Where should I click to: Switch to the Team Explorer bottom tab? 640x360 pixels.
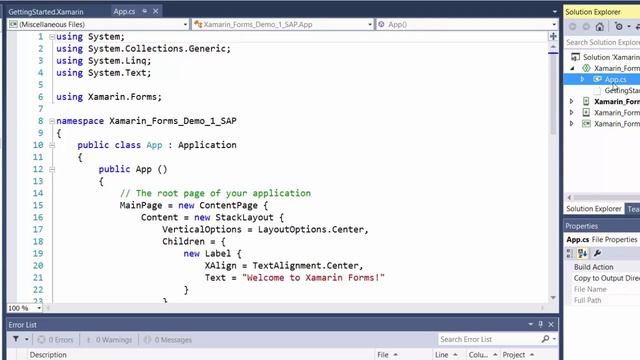(633, 209)
